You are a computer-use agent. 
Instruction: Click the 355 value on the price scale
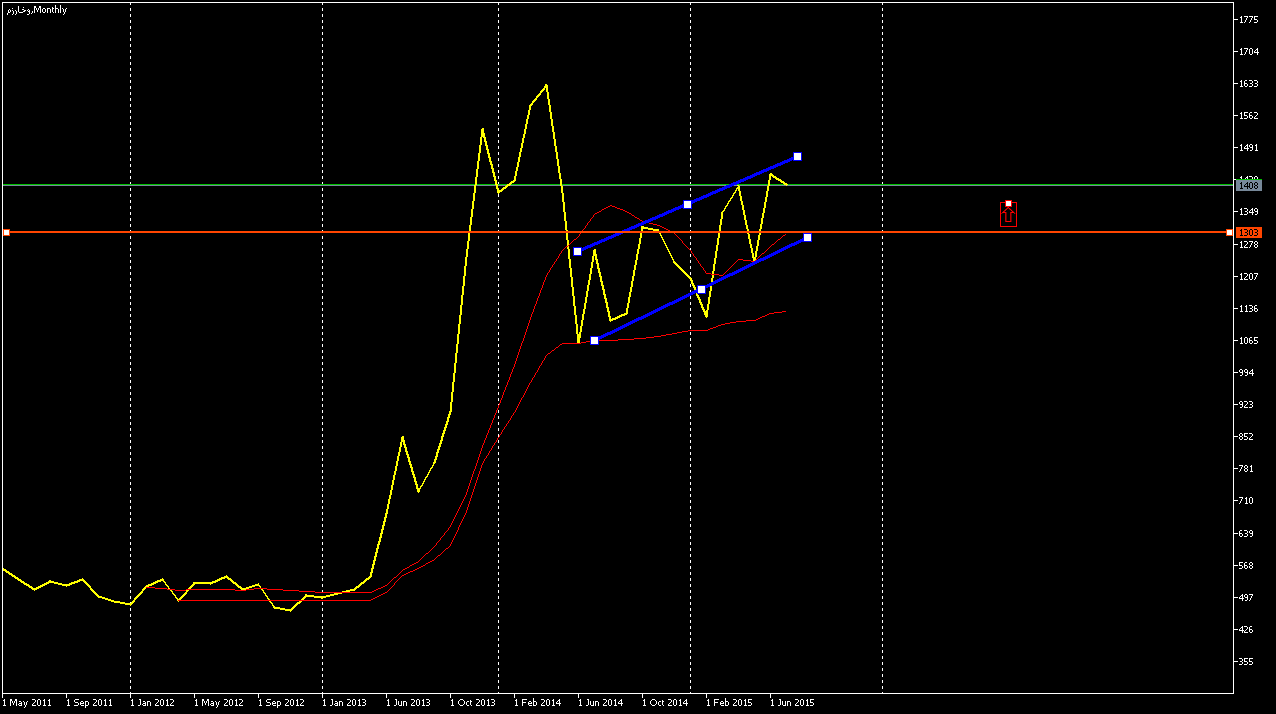(x=1246, y=662)
